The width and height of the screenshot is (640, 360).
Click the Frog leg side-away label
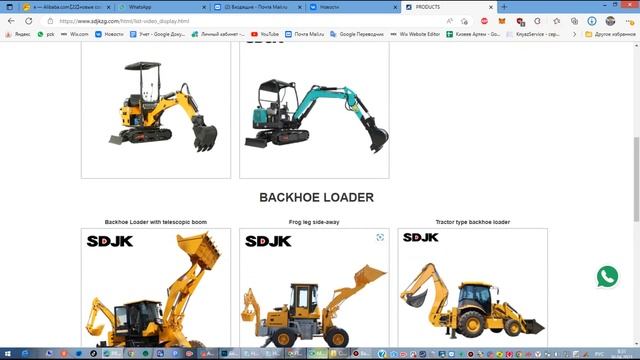coord(314,222)
